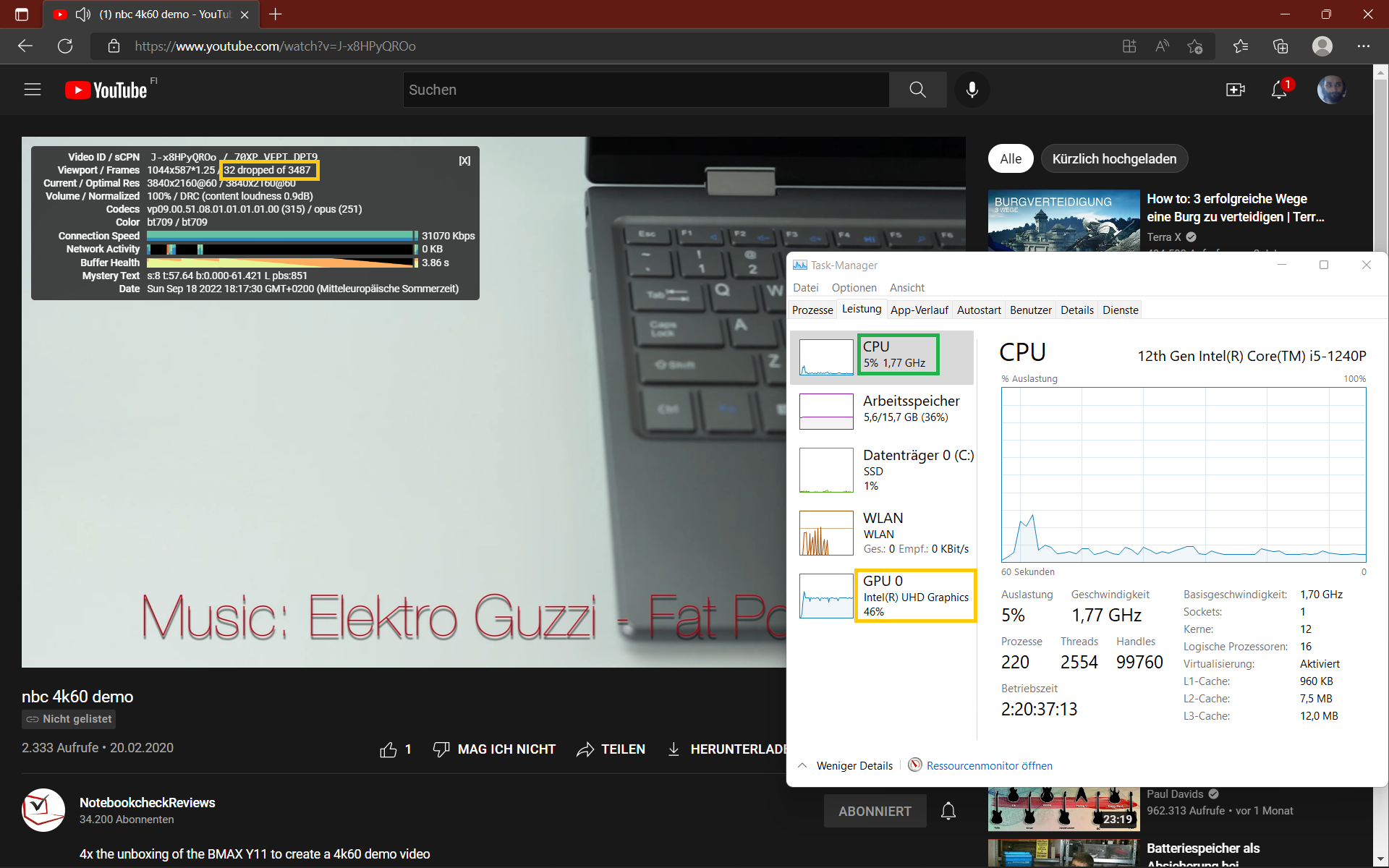Open the Datei menu in Task-Manager
The width and height of the screenshot is (1389, 868).
point(805,288)
